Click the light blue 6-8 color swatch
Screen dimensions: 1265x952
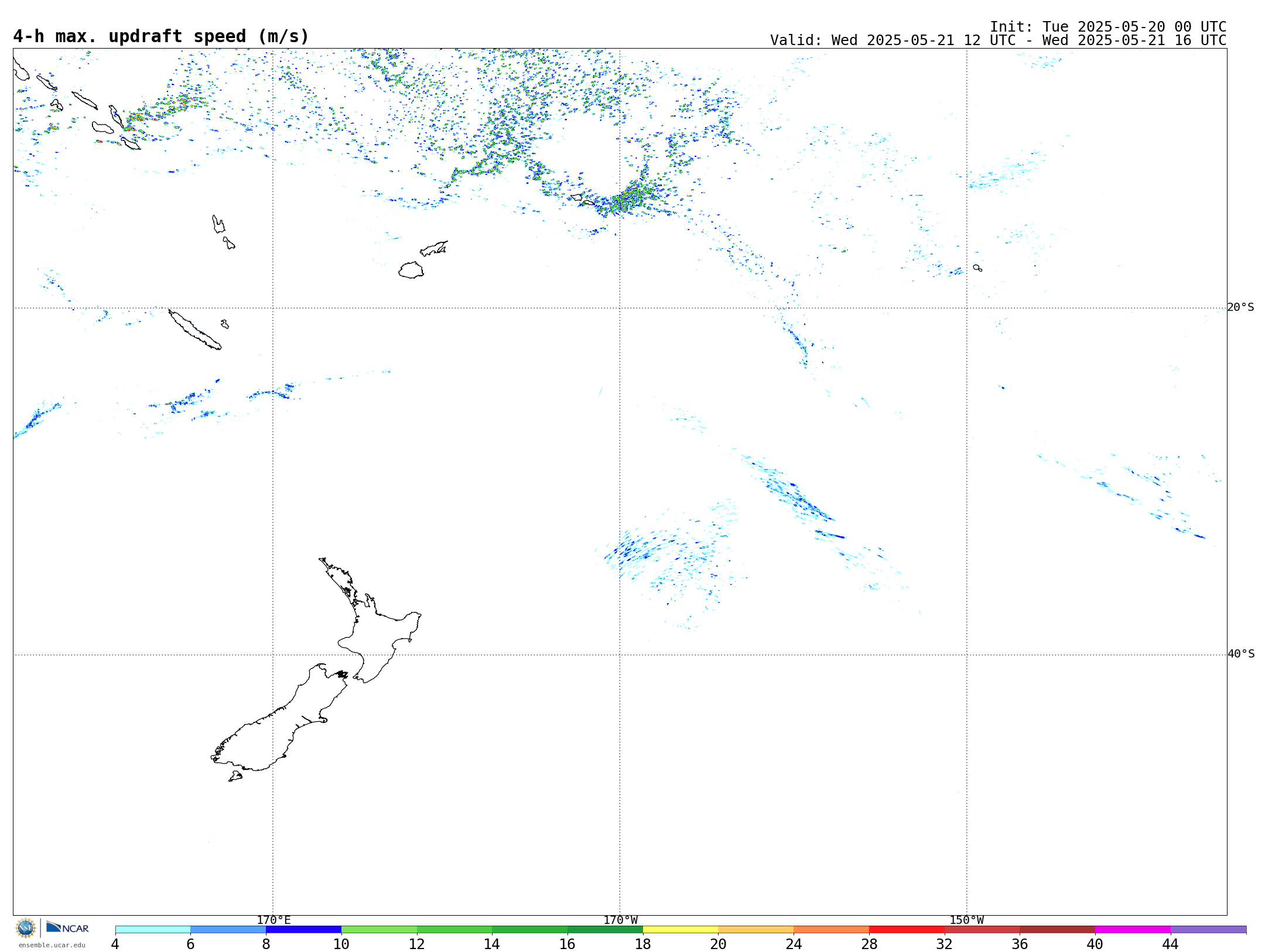coord(228,930)
